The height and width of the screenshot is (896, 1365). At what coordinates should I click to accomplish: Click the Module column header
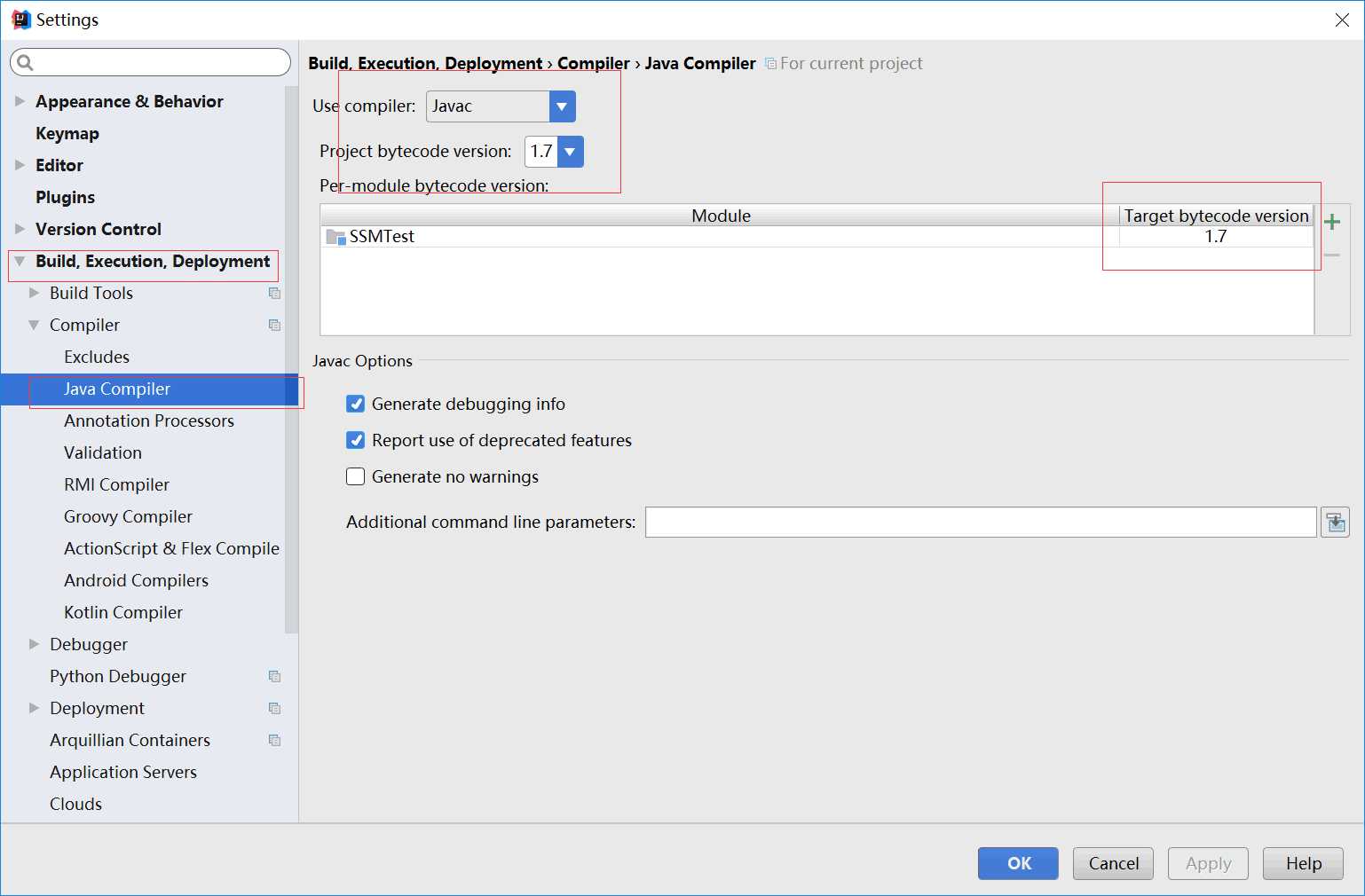pos(720,216)
